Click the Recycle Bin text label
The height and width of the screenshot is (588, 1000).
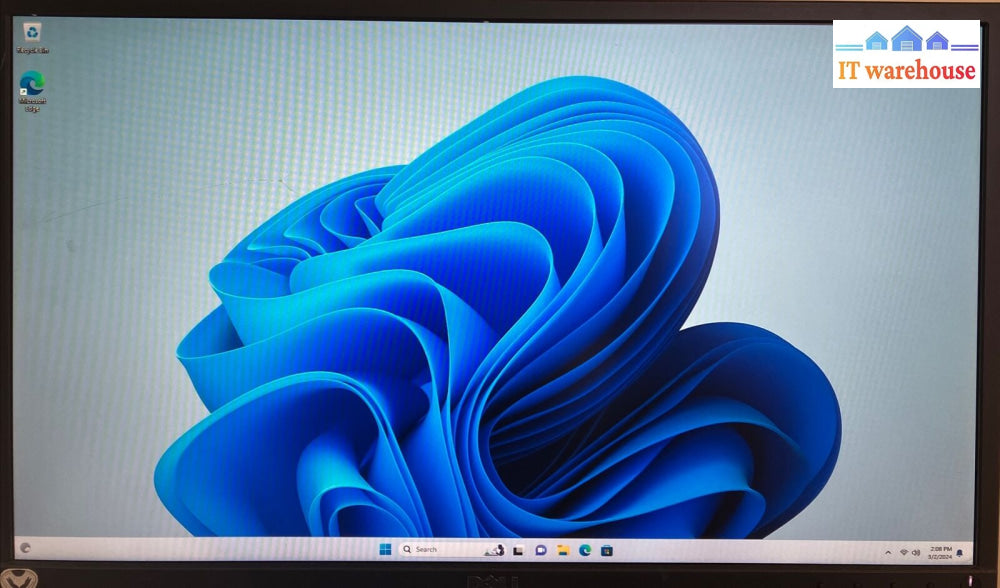tap(32, 50)
